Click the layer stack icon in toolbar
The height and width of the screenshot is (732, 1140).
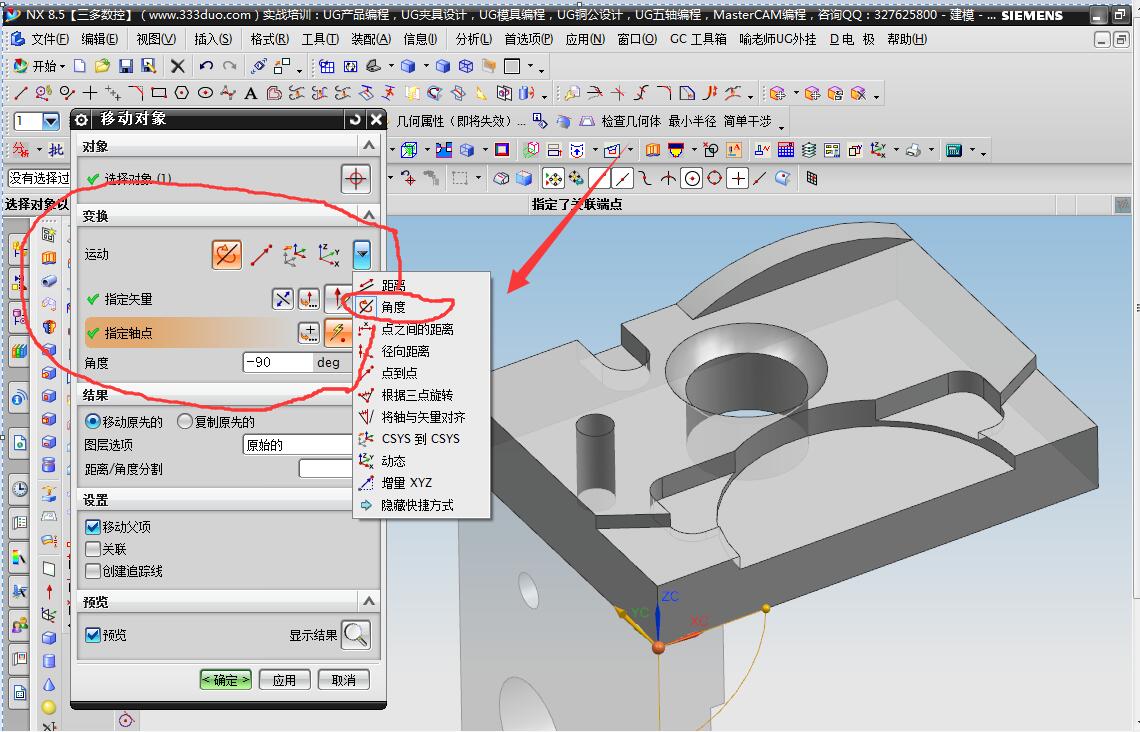808,150
